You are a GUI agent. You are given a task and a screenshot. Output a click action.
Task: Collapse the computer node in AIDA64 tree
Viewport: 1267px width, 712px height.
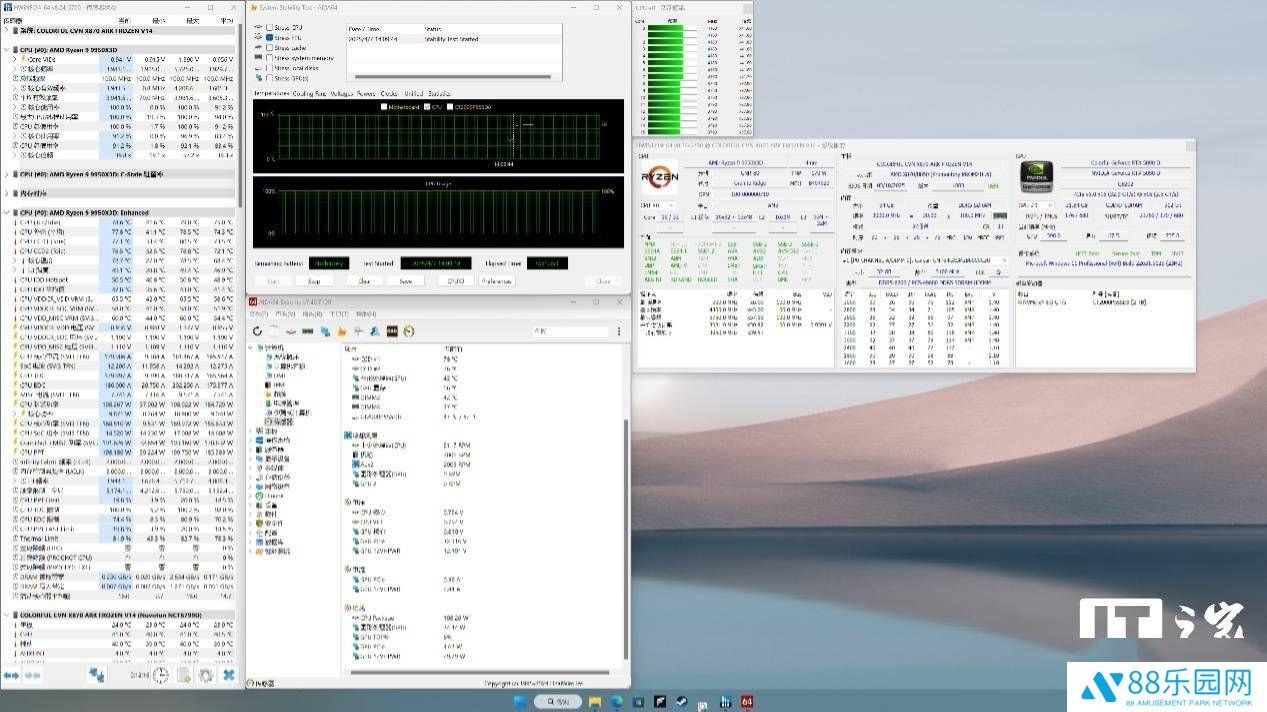pos(251,348)
